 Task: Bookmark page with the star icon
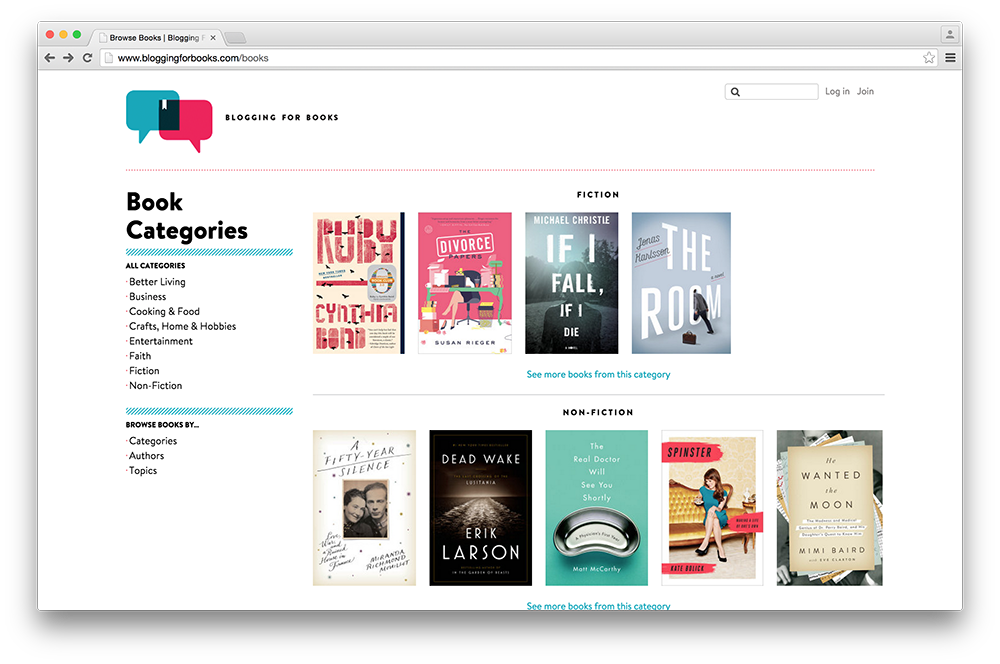pyautogui.click(x=929, y=58)
